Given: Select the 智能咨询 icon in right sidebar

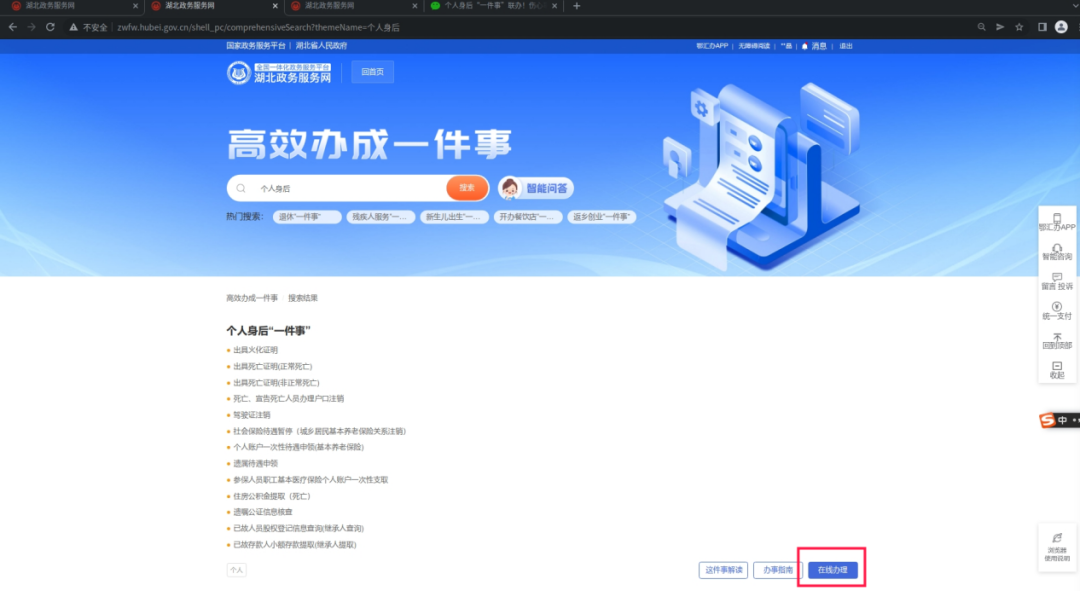Looking at the screenshot, I should pyautogui.click(x=1057, y=252).
